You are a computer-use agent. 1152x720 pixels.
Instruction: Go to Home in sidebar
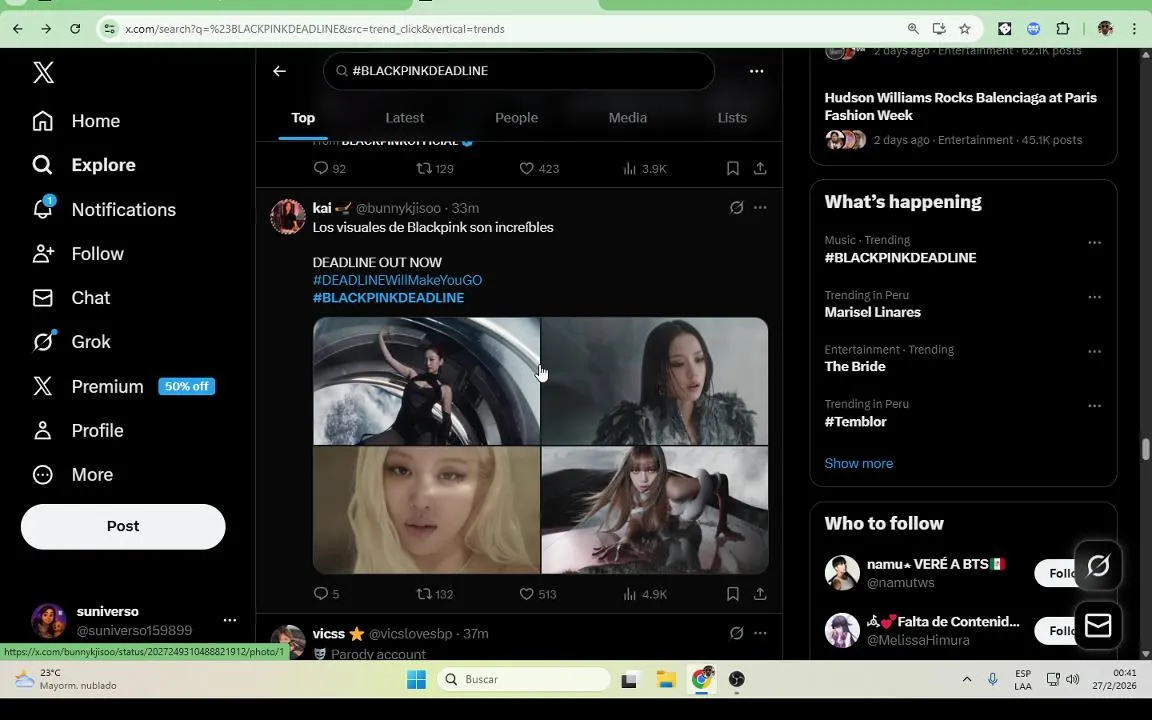coord(76,120)
